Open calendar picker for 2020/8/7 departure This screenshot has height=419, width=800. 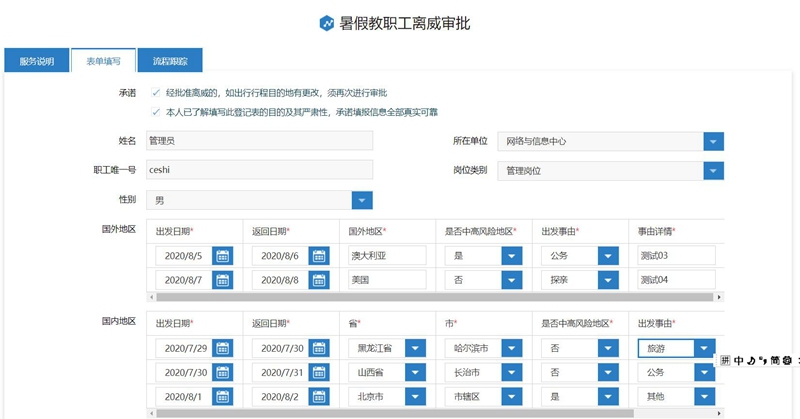(x=222, y=281)
